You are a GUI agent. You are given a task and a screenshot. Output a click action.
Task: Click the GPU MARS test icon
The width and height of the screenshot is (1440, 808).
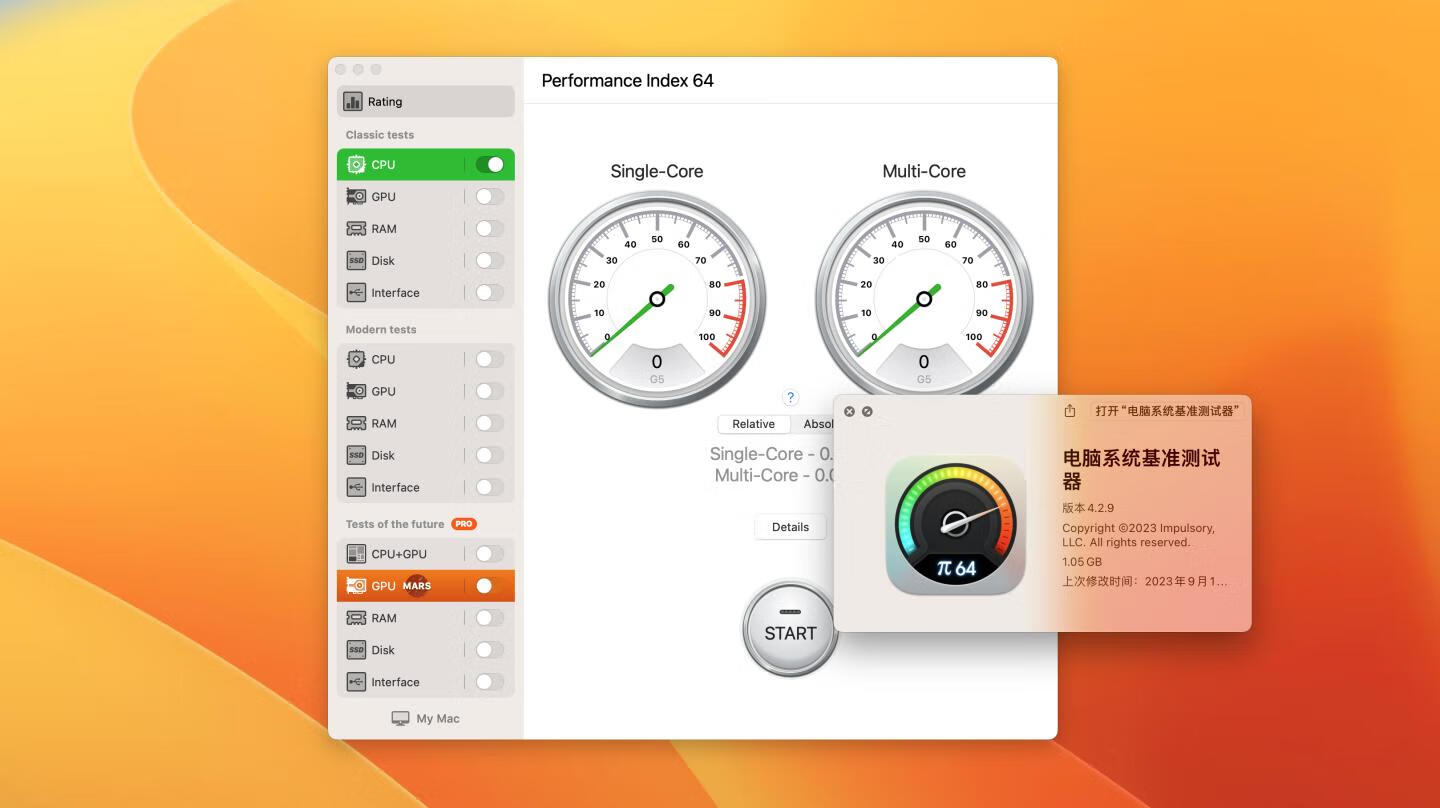tap(356, 585)
